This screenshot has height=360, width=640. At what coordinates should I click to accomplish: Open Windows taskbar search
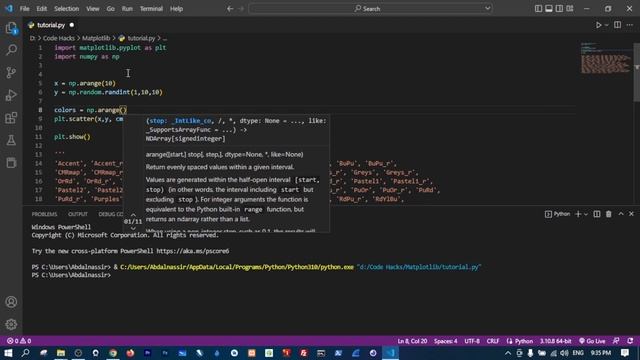pos(25,353)
